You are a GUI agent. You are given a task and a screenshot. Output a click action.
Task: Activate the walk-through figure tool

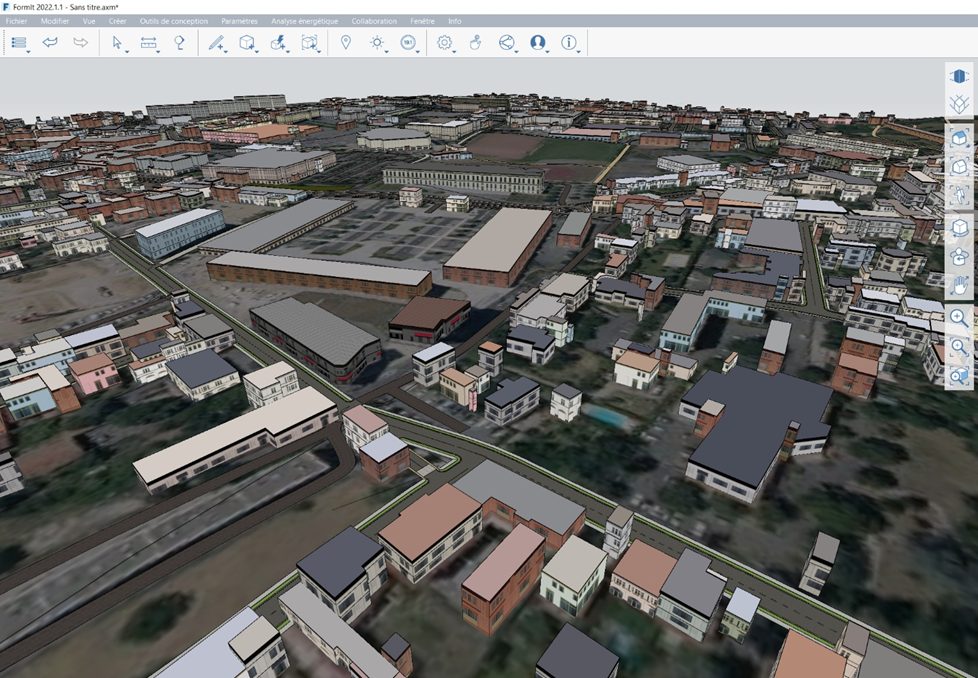click(959, 194)
